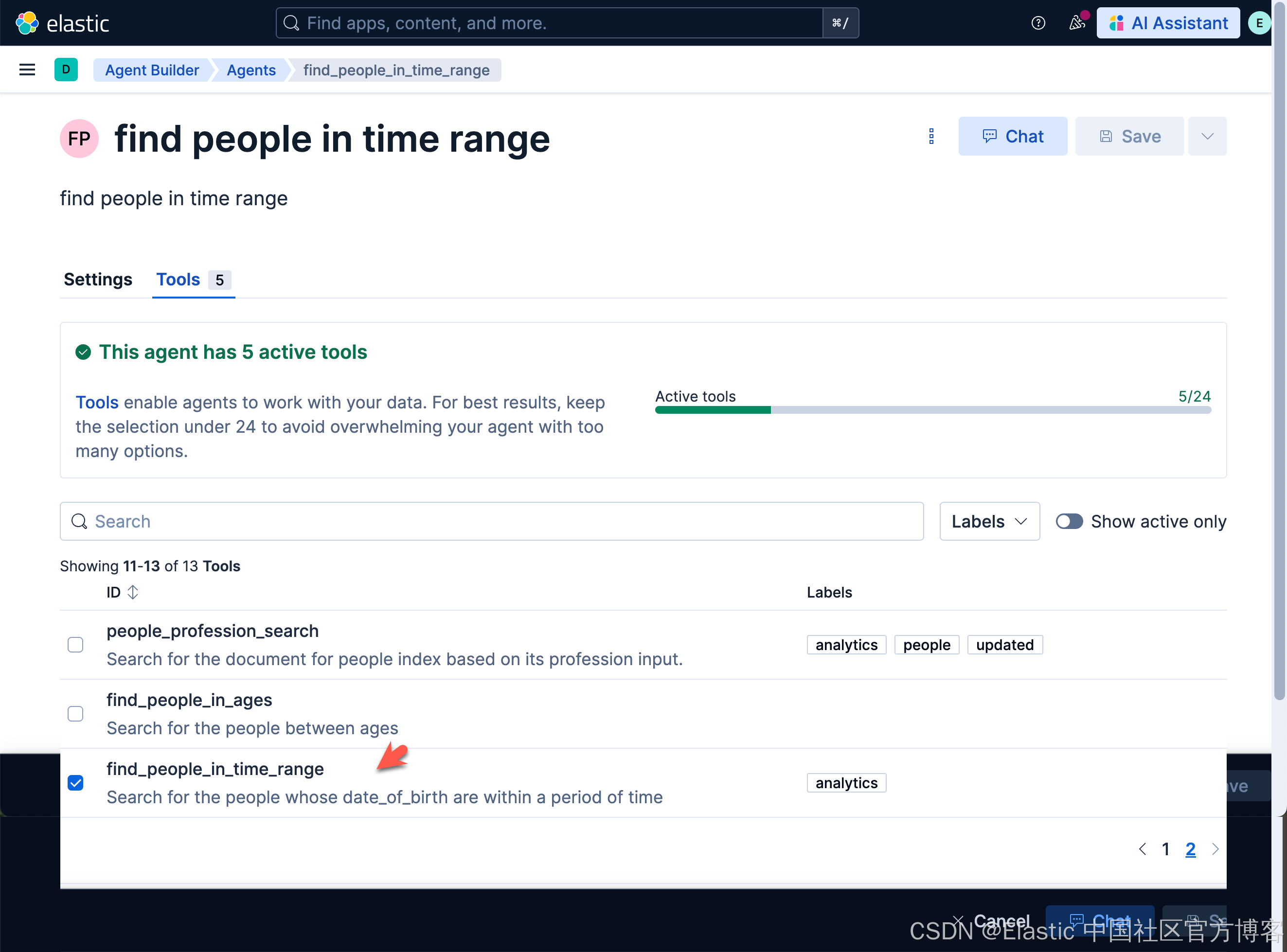Open the hamburger navigation menu

point(27,70)
